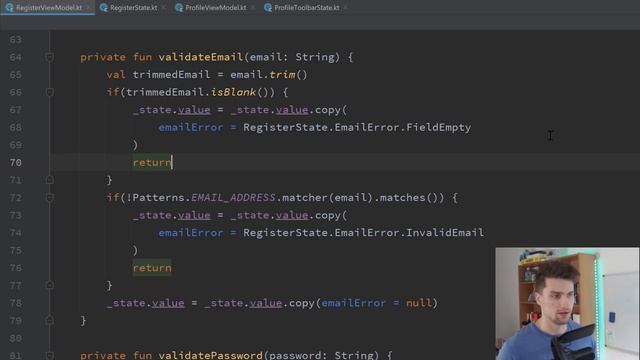Click the trimmedEmail variable on line 65
The image size is (640, 360).
pos(171,75)
